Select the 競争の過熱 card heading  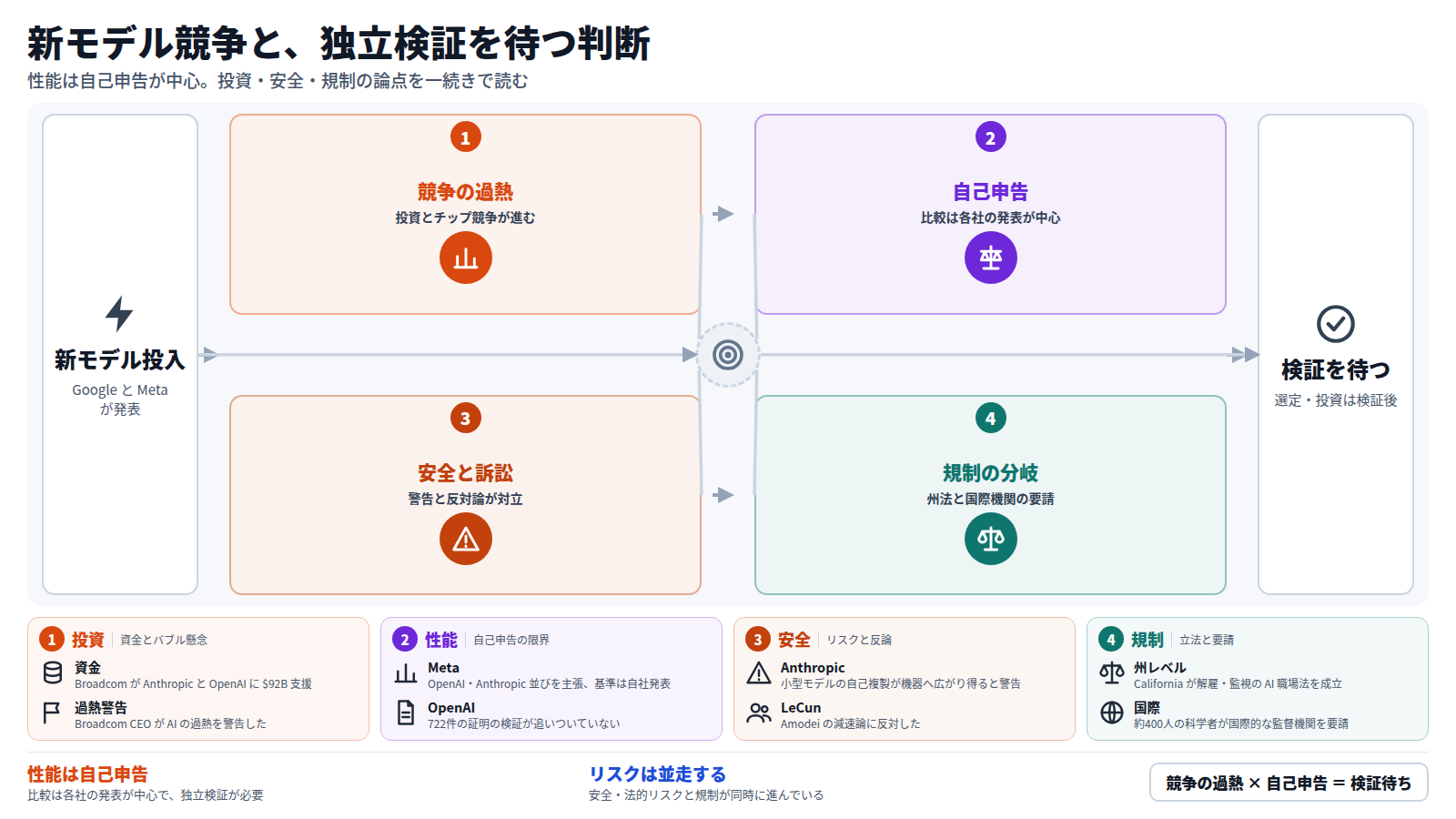466,192
